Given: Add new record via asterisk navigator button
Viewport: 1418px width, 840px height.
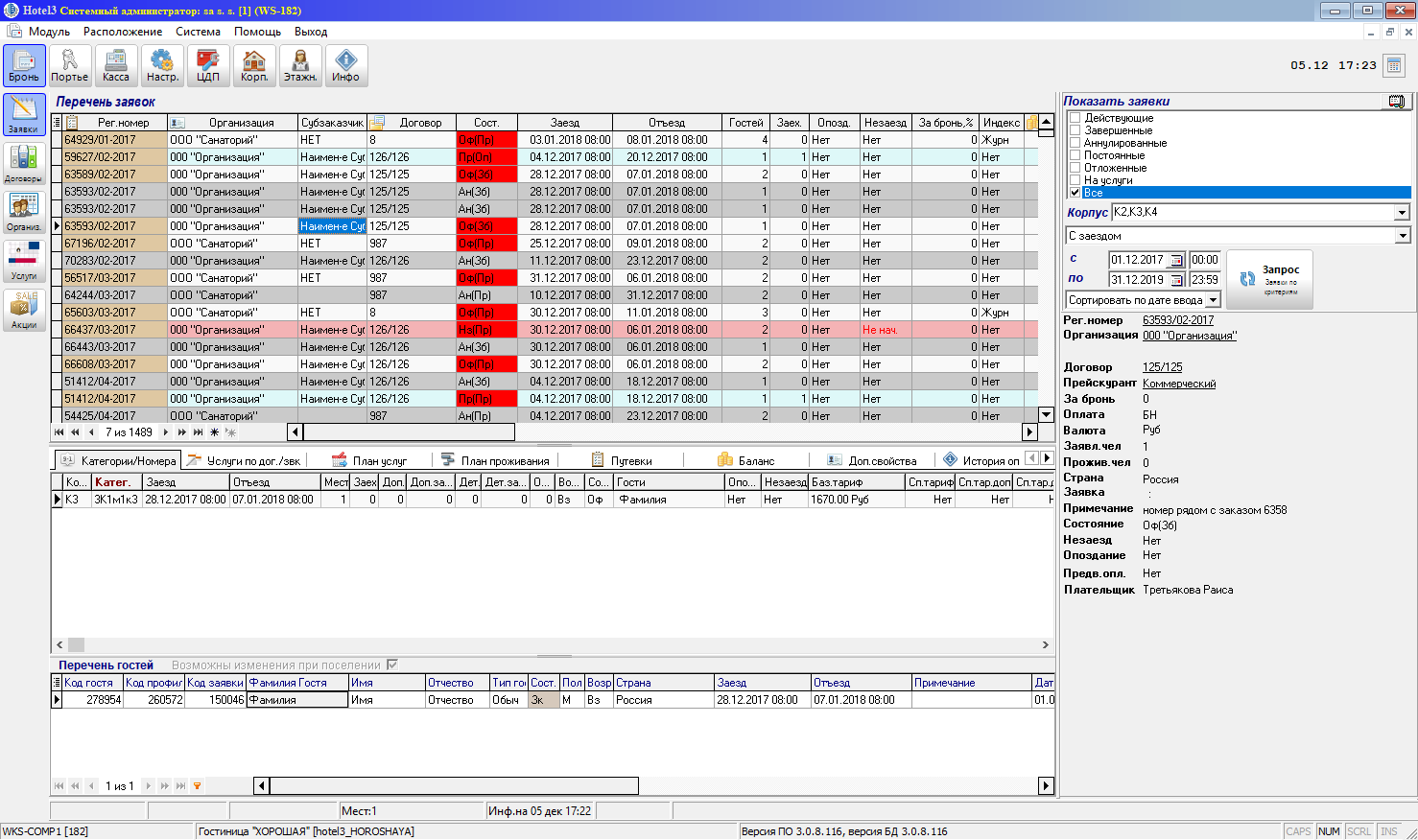Looking at the screenshot, I should tap(214, 432).
